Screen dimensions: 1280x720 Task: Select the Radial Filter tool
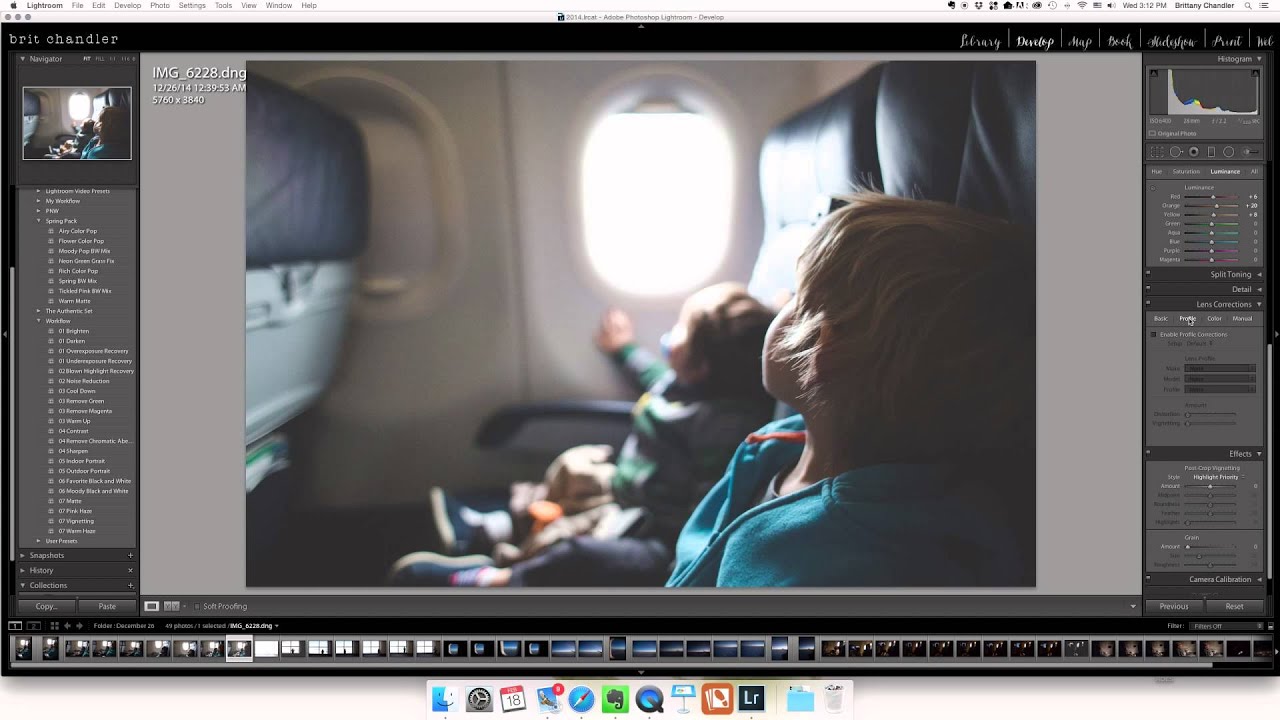click(1229, 152)
